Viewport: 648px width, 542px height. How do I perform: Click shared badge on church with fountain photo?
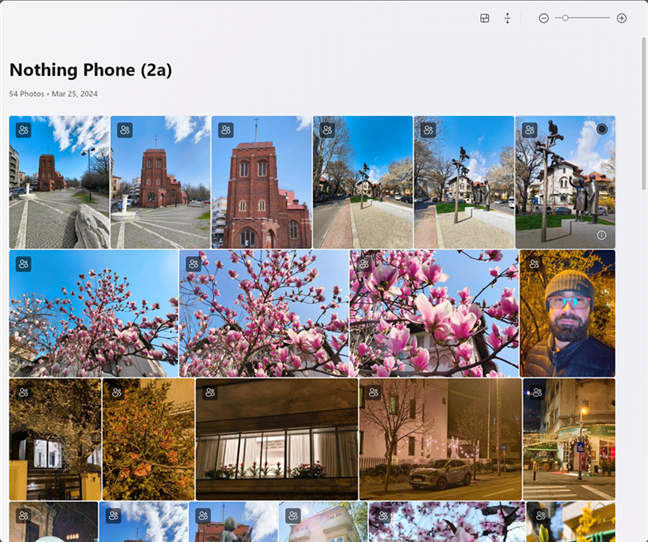click(125, 130)
